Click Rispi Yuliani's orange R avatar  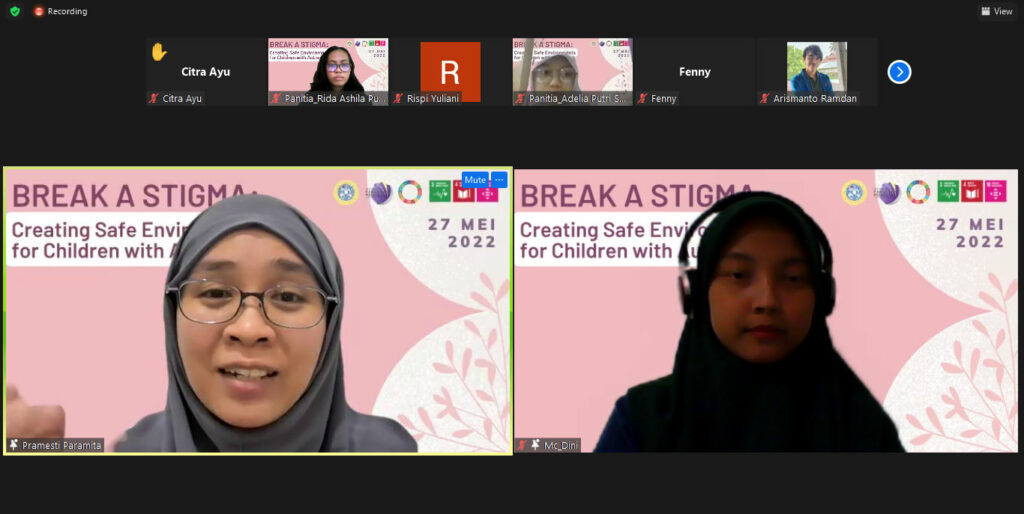pos(450,71)
